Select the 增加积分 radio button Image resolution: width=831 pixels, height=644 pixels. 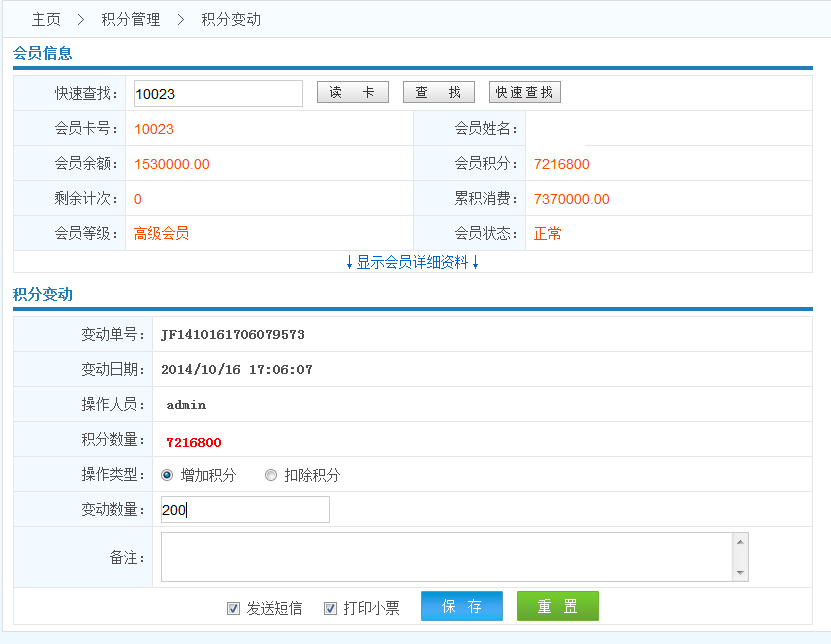(x=167, y=475)
